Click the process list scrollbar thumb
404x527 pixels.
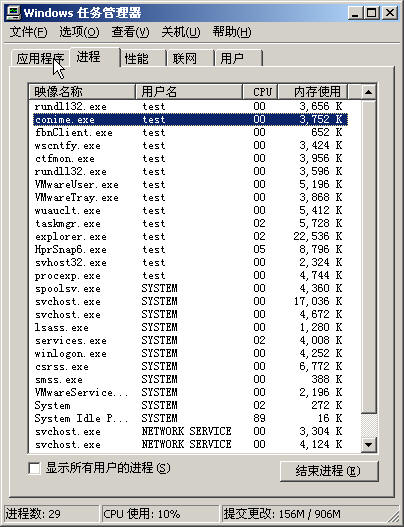coord(369,256)
